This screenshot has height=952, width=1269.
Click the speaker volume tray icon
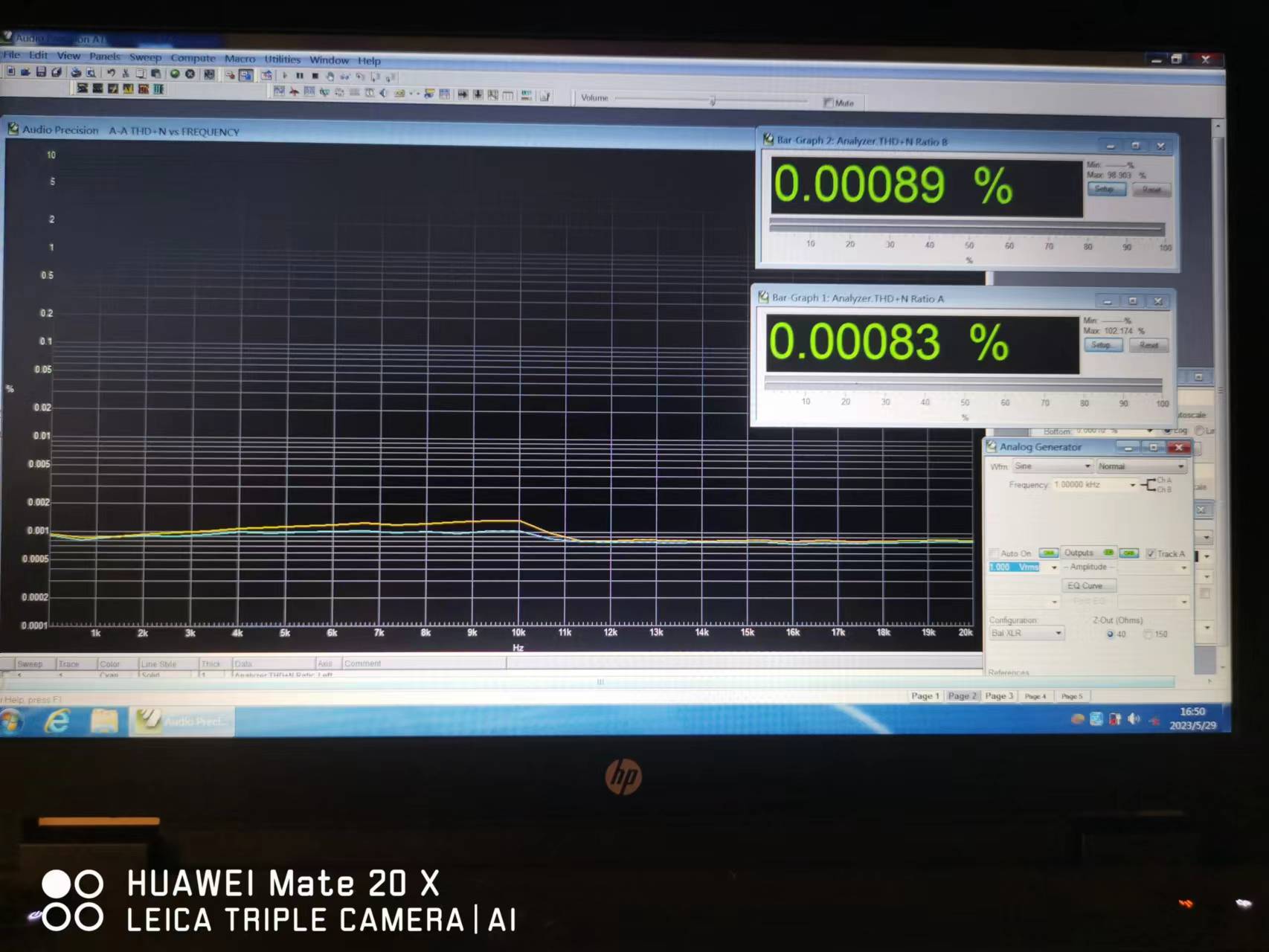[x=1134, y=719]
